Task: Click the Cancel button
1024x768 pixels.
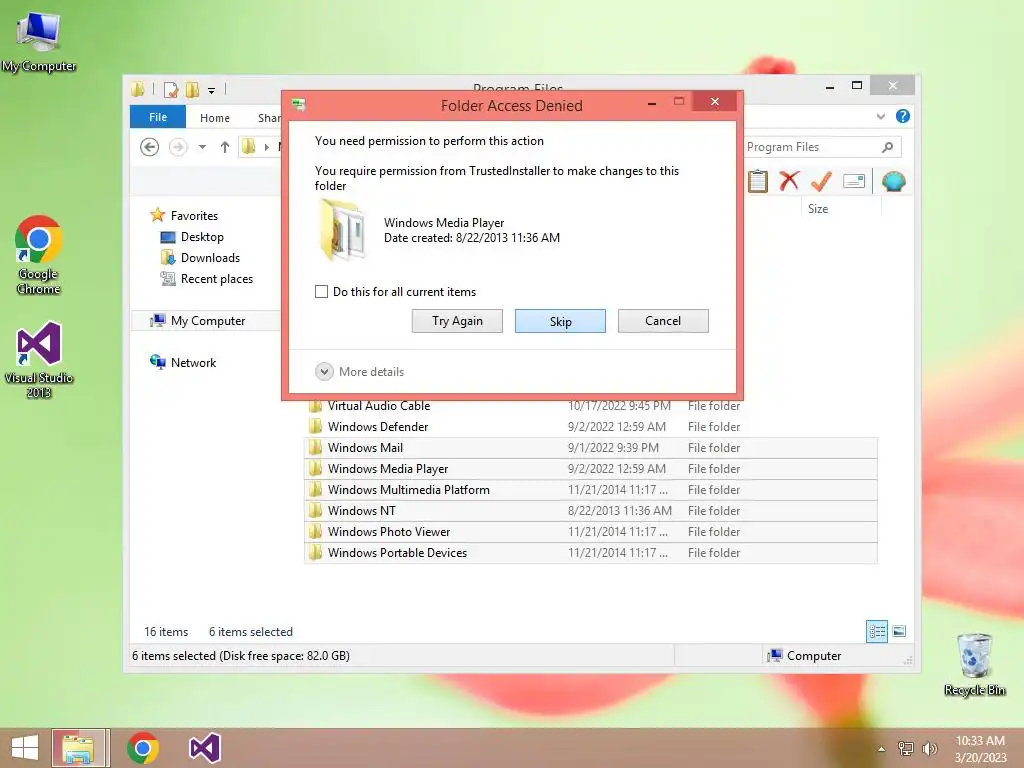Action: tap(663, 321)
